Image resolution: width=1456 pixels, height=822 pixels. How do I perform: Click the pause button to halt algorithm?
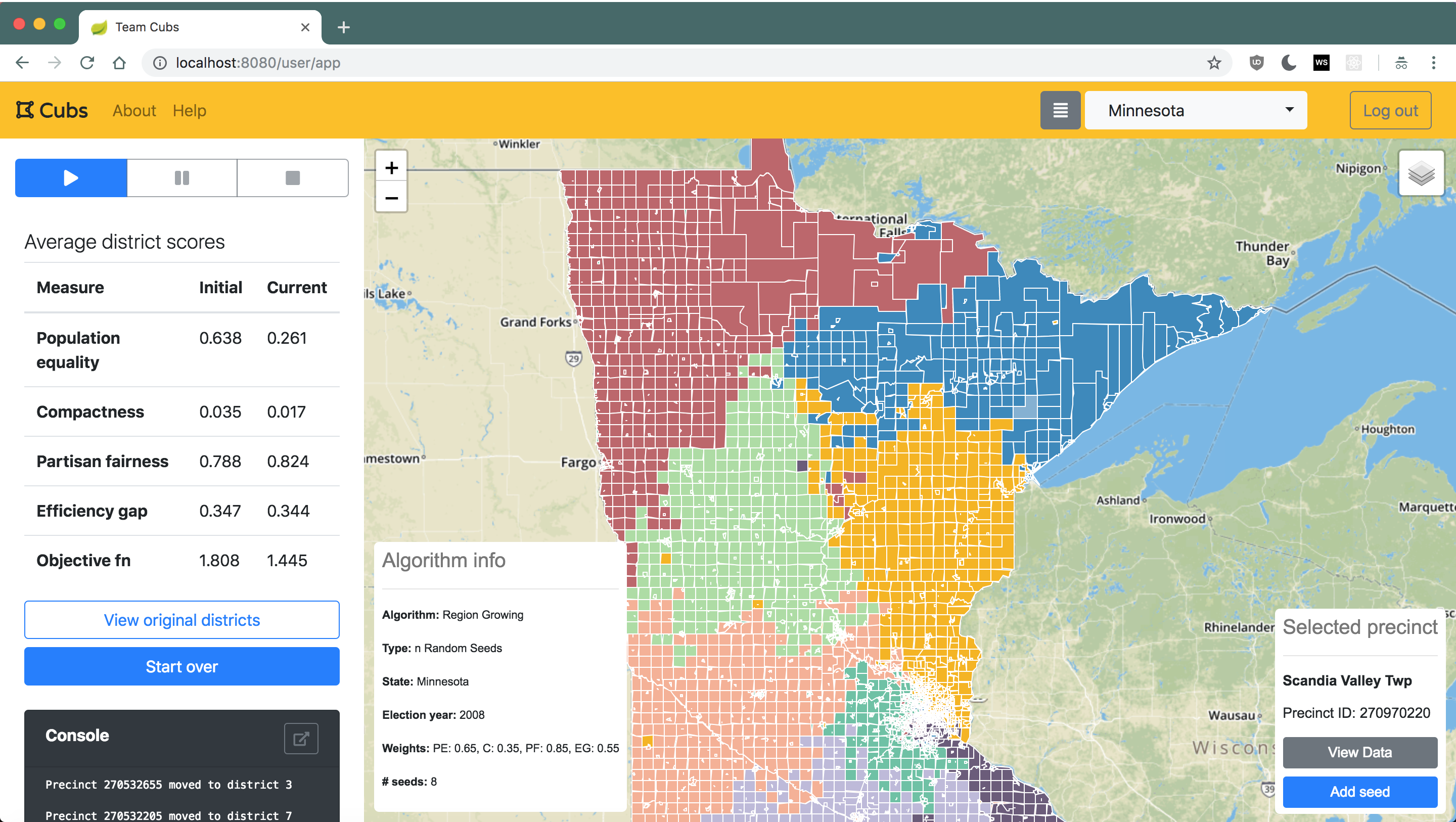pyautogui.click(x=181, y=178)
